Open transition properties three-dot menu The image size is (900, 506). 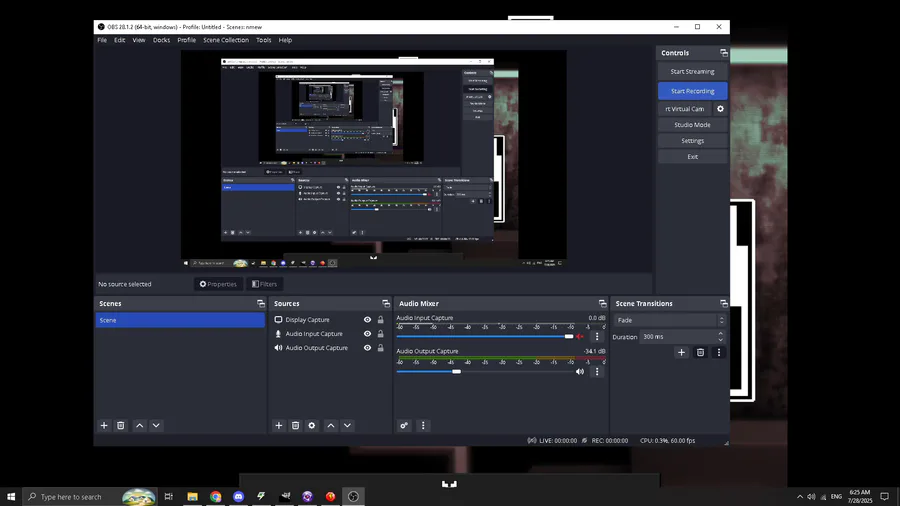(719, 353)
